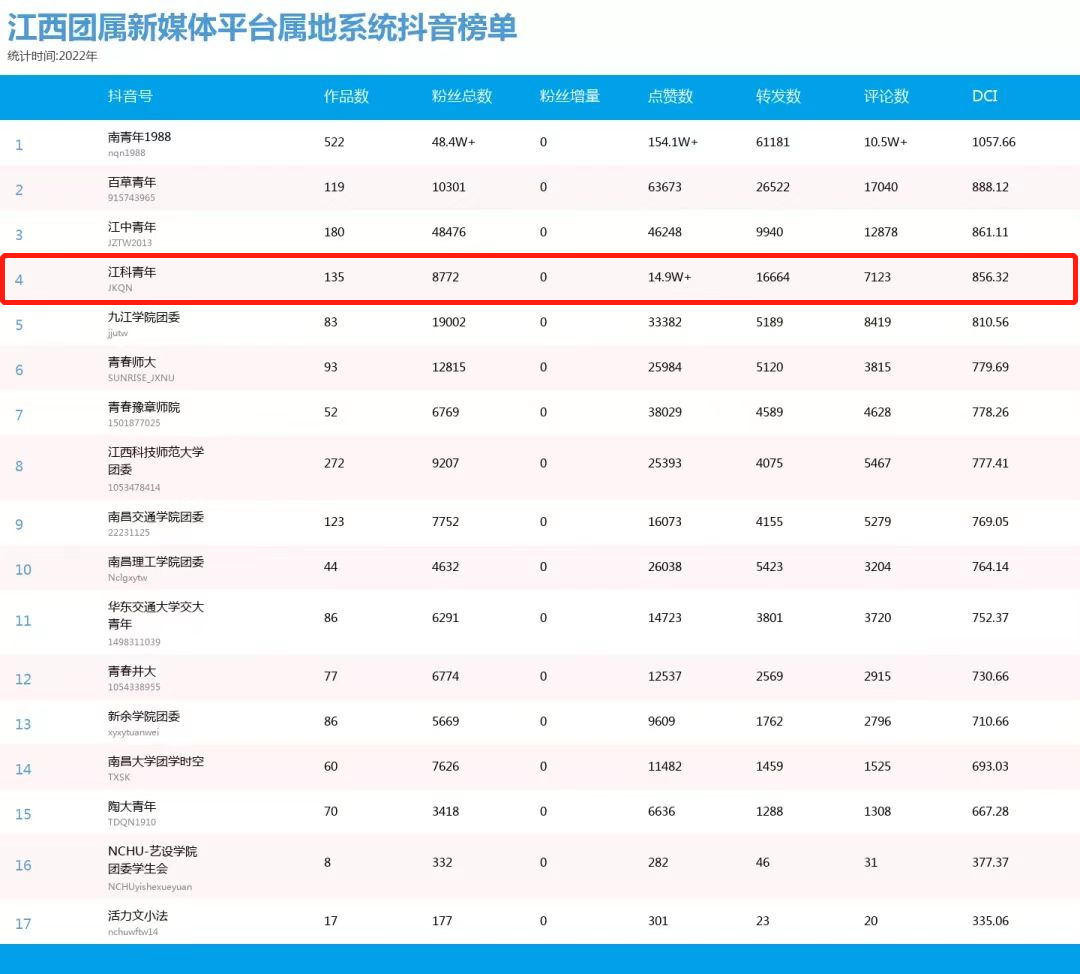Select the 南昌交通学院团委 account name
The width and height of the screenshot is (1080, 974).
click(x=156, y=517)
